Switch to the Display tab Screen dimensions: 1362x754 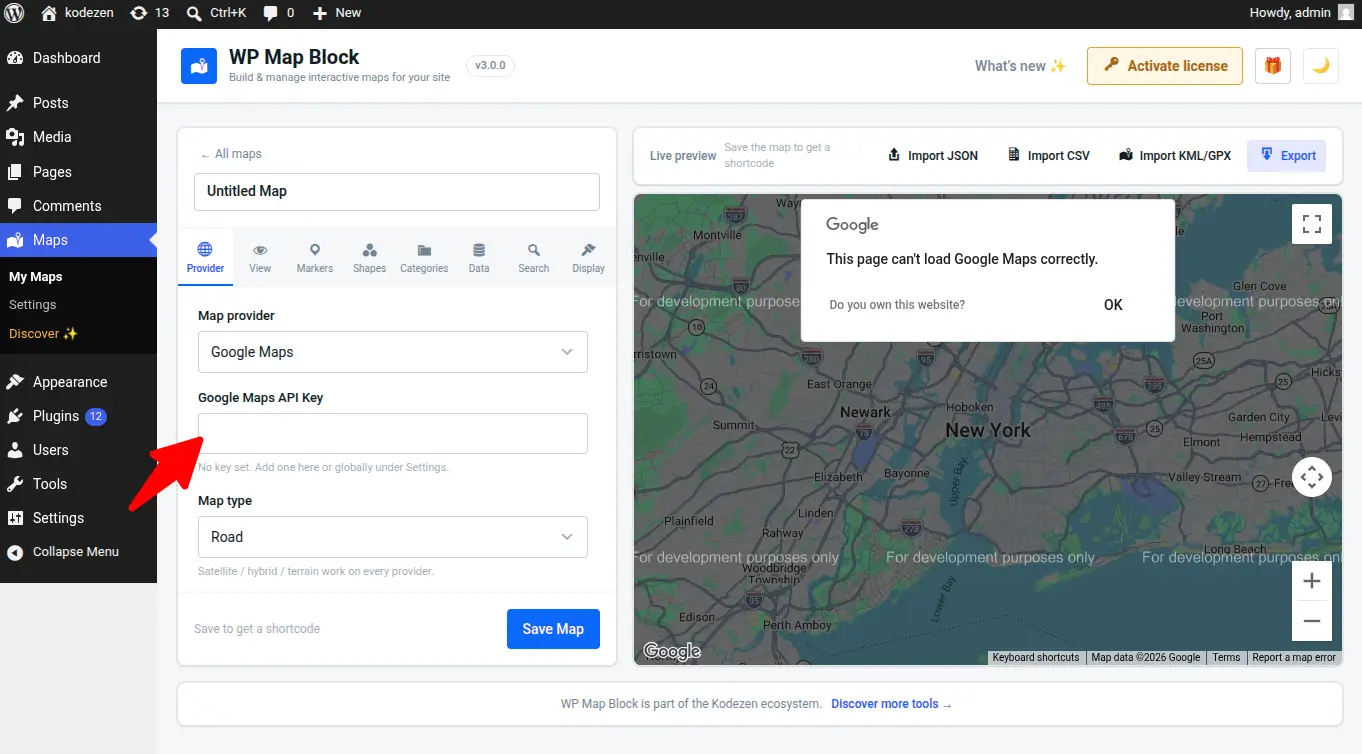[x=588, y=257]
